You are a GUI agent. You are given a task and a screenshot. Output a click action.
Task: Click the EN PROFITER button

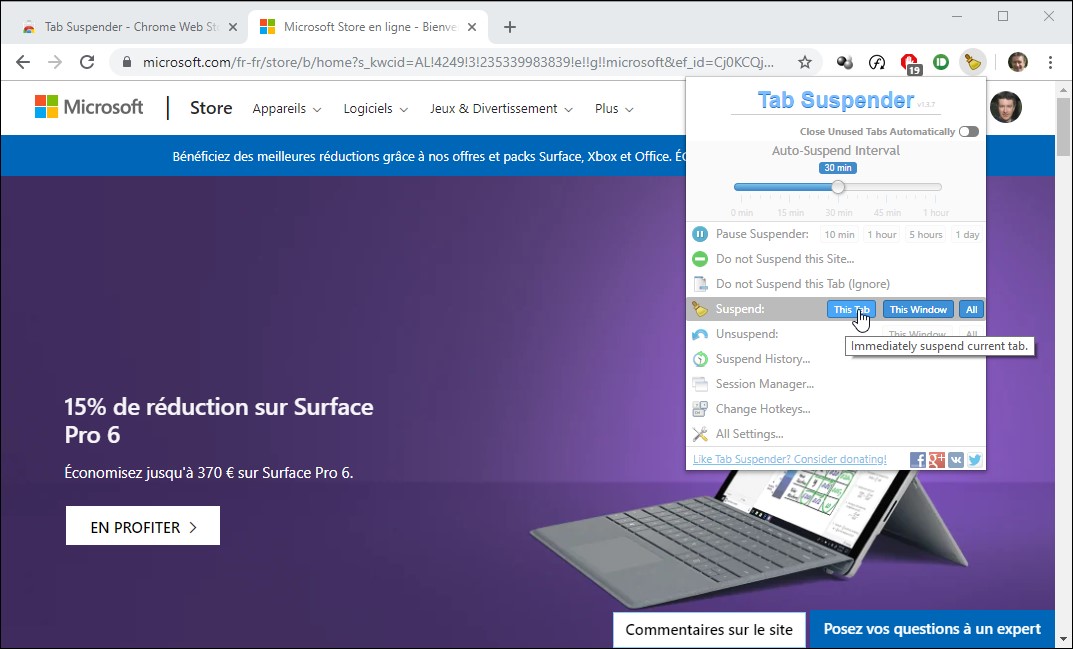click(143, 526)
